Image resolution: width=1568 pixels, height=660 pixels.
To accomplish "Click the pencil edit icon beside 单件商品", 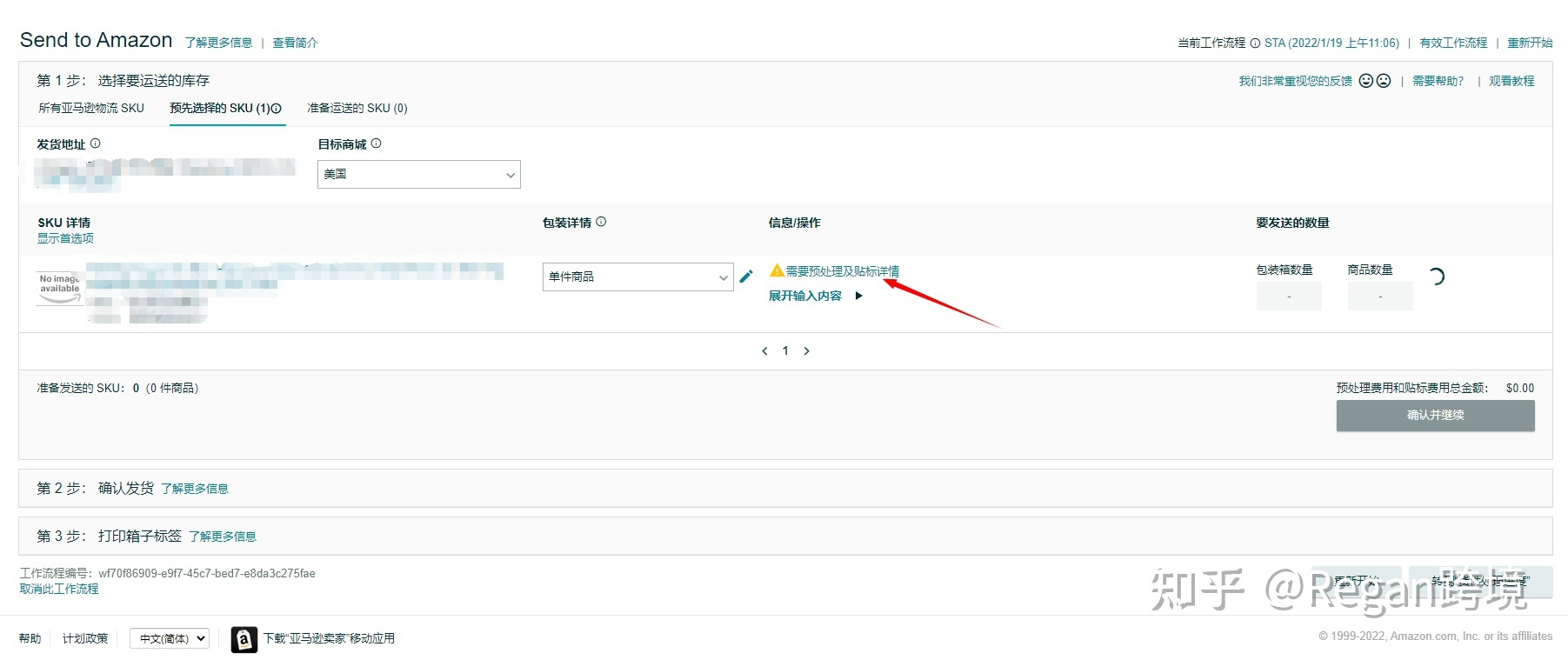I will [746, 277].
